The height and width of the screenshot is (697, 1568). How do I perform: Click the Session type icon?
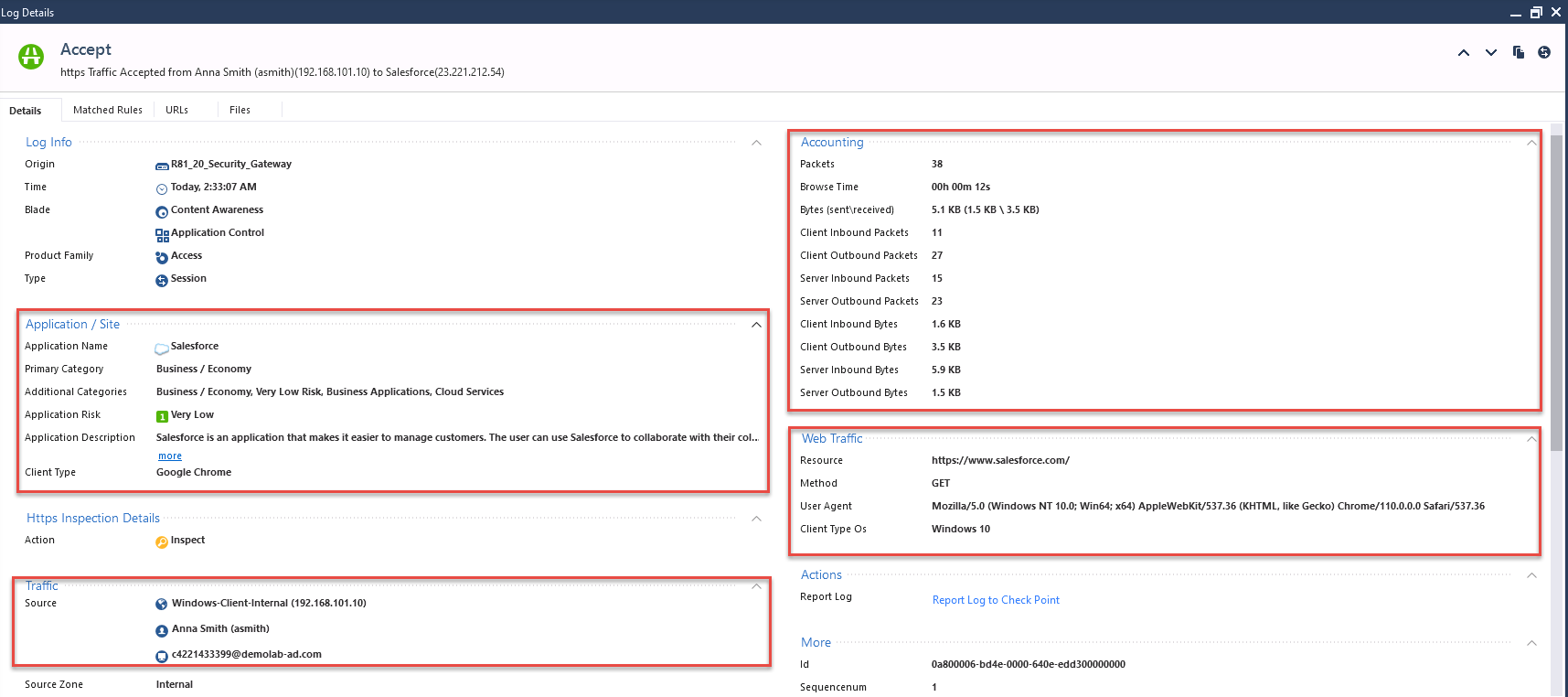(162, 280)
